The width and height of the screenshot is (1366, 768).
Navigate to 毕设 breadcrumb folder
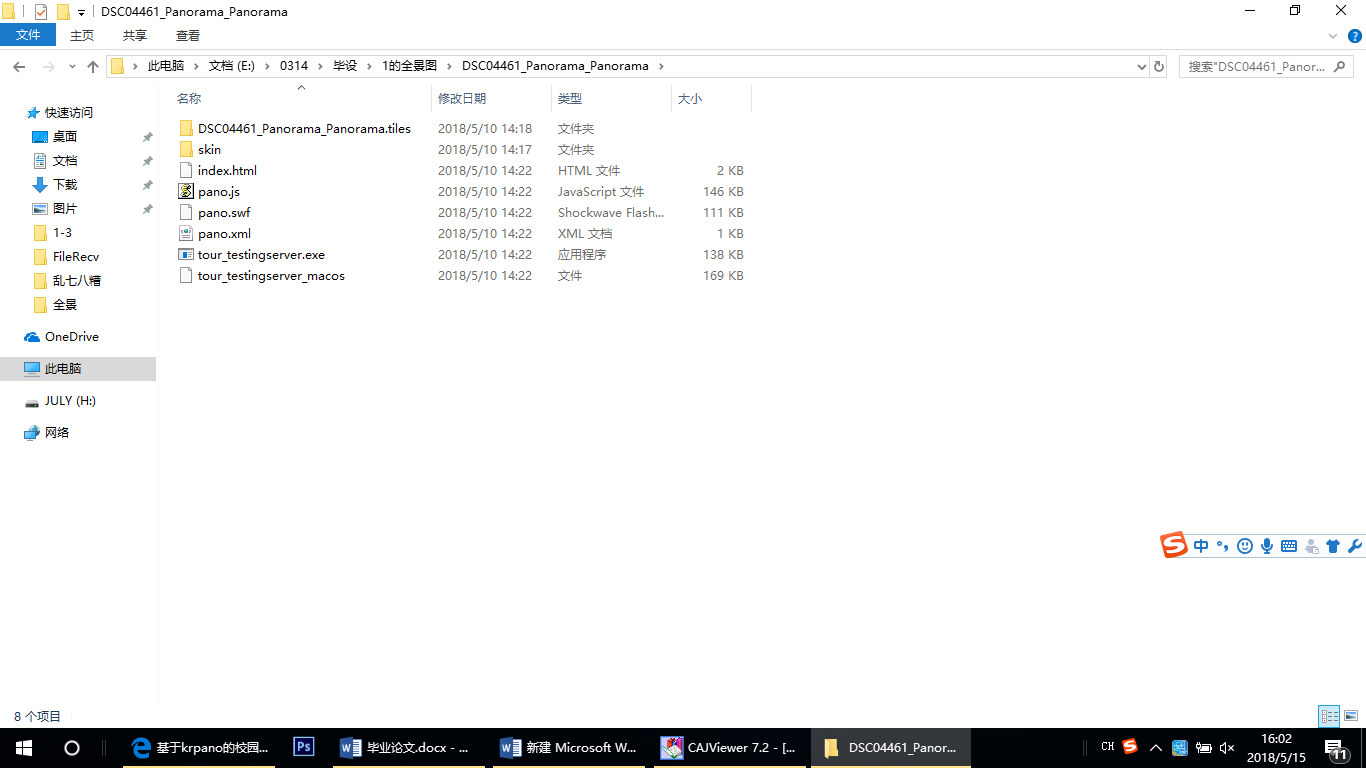point(345,66)
